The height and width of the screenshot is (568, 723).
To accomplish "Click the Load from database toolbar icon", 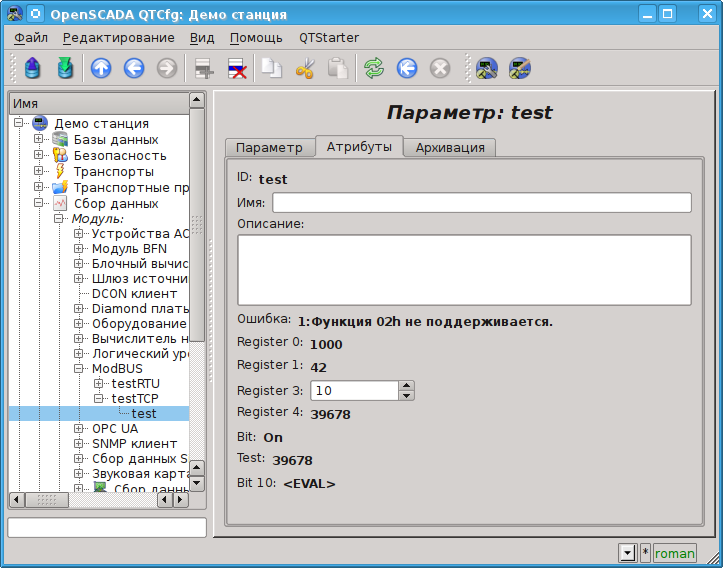I will click(x=33, y=68).
